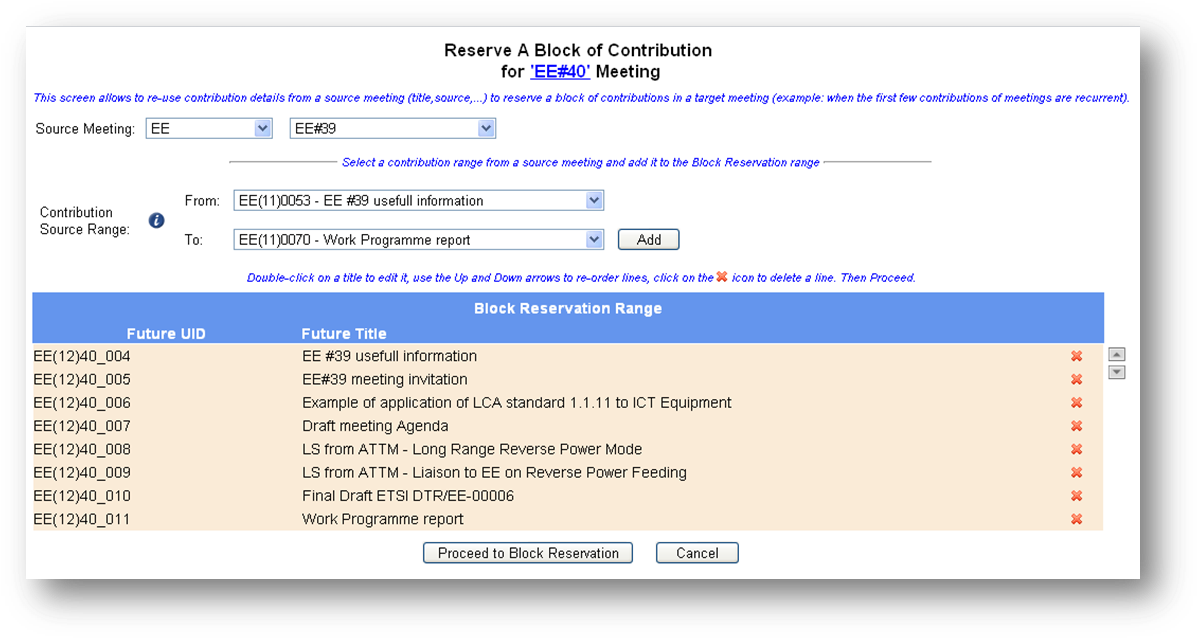Move selected line up with Up arrow
Image resolution: width=1197 pixels, height=638 pixels.
pyautogui.click(x=1117, y=354)
